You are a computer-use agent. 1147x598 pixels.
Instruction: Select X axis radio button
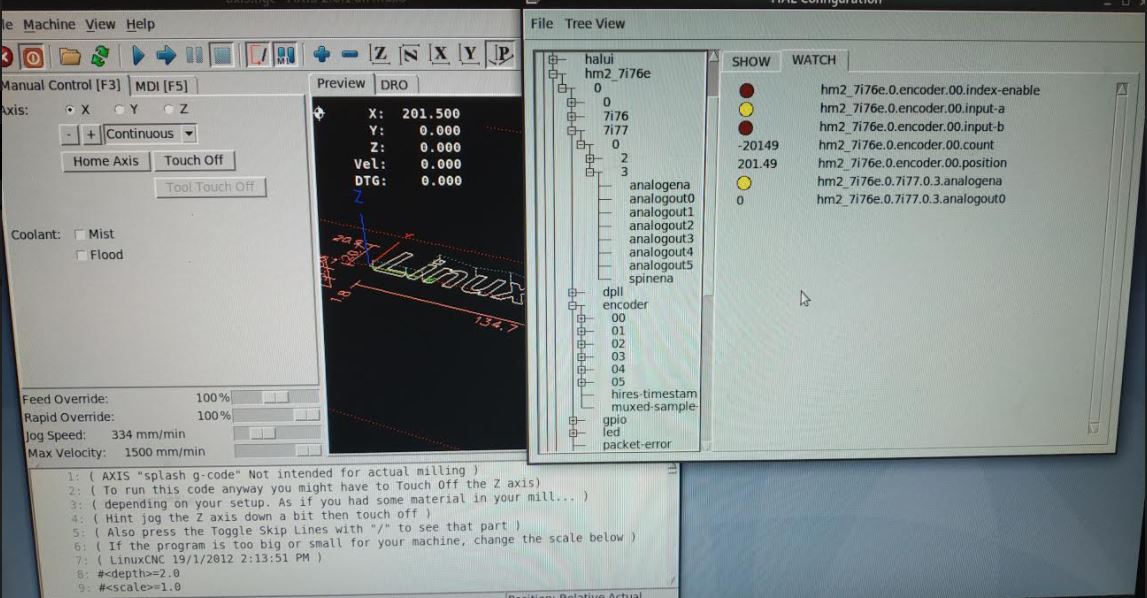tap(70, 110)
